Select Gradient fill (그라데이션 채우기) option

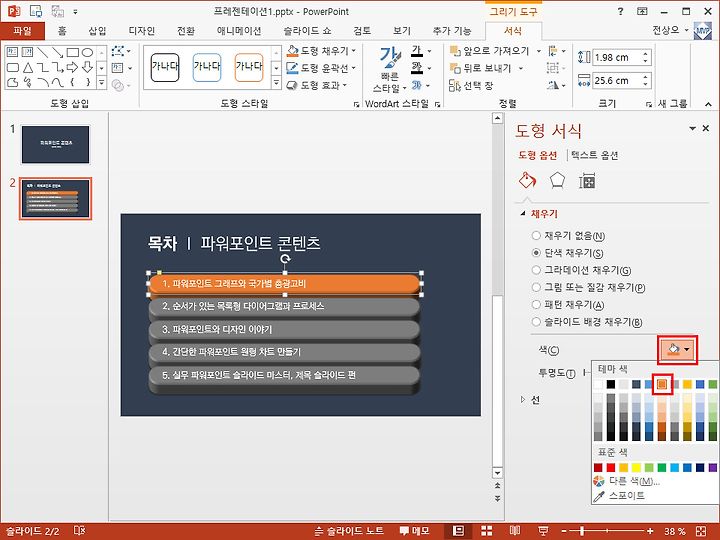click(536, 270)
